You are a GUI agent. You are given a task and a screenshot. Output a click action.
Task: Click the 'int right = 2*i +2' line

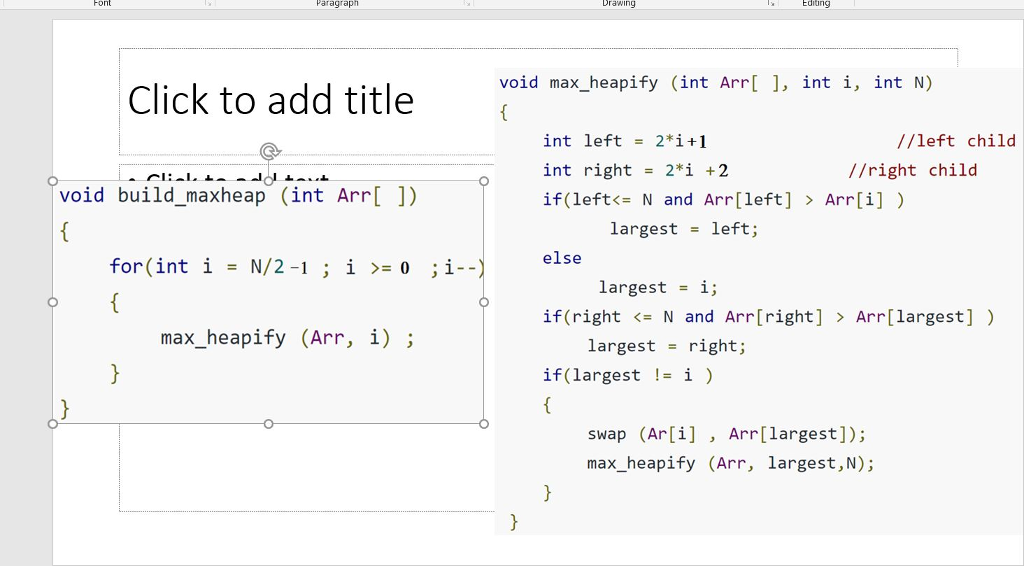pyautogui.click(x=635, y=170)
